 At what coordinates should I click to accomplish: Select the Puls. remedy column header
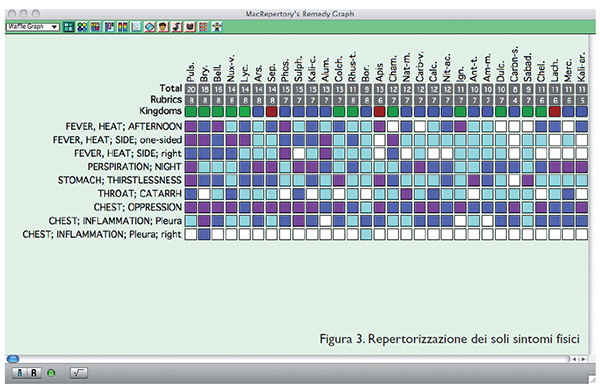pos(191,72)
